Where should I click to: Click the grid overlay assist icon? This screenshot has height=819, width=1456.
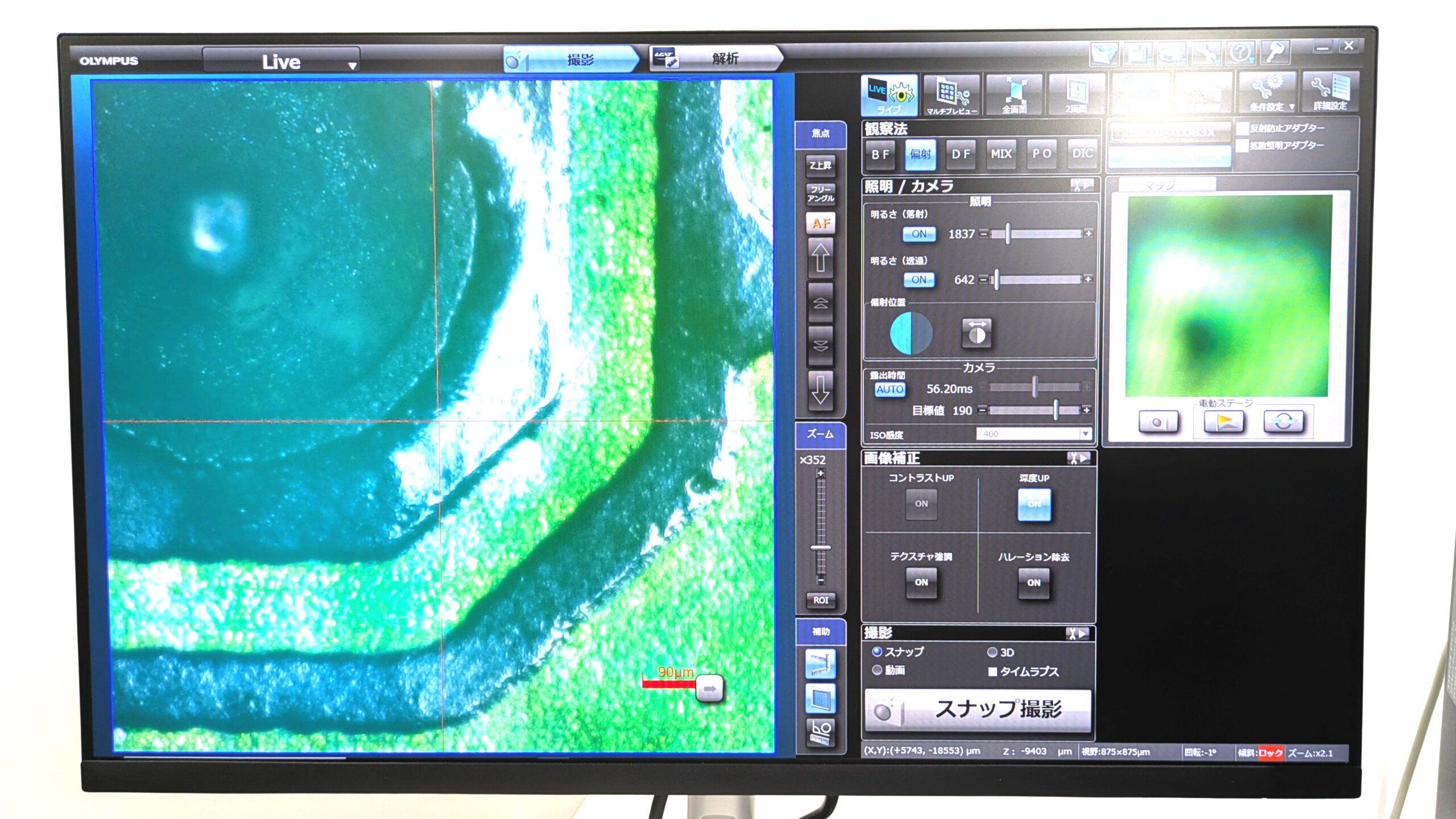click(820, 698)
